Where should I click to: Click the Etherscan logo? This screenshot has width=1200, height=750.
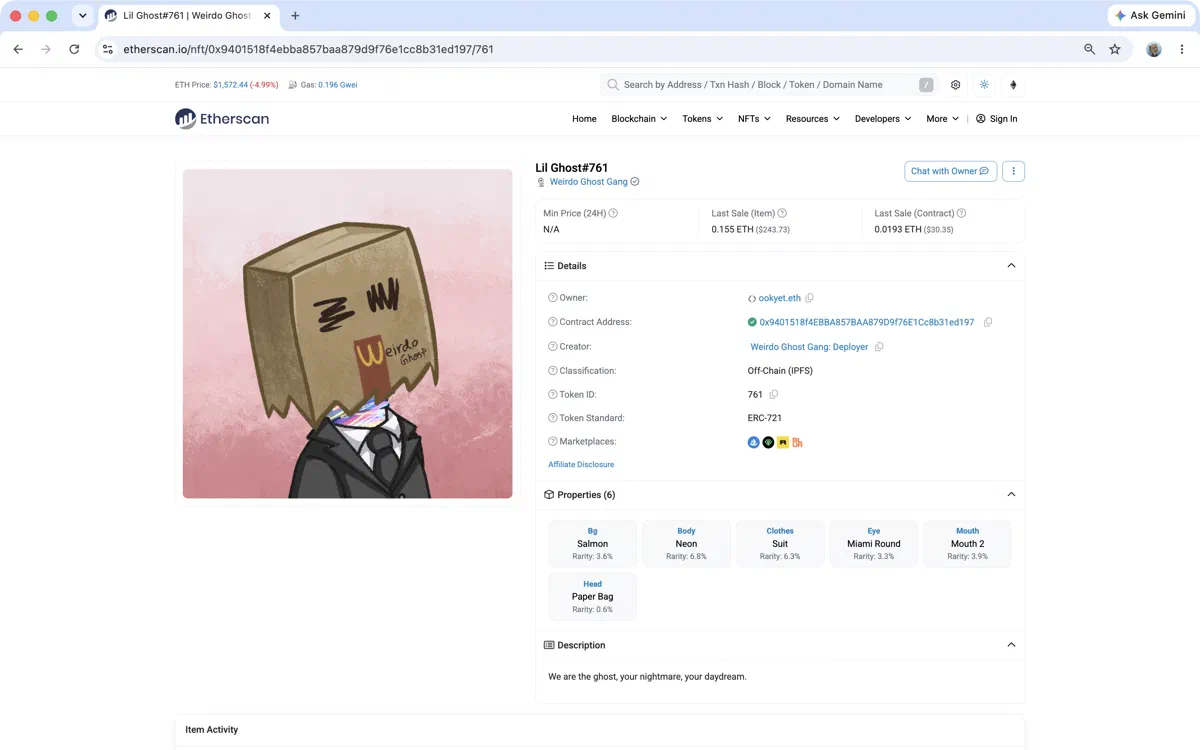222,118
